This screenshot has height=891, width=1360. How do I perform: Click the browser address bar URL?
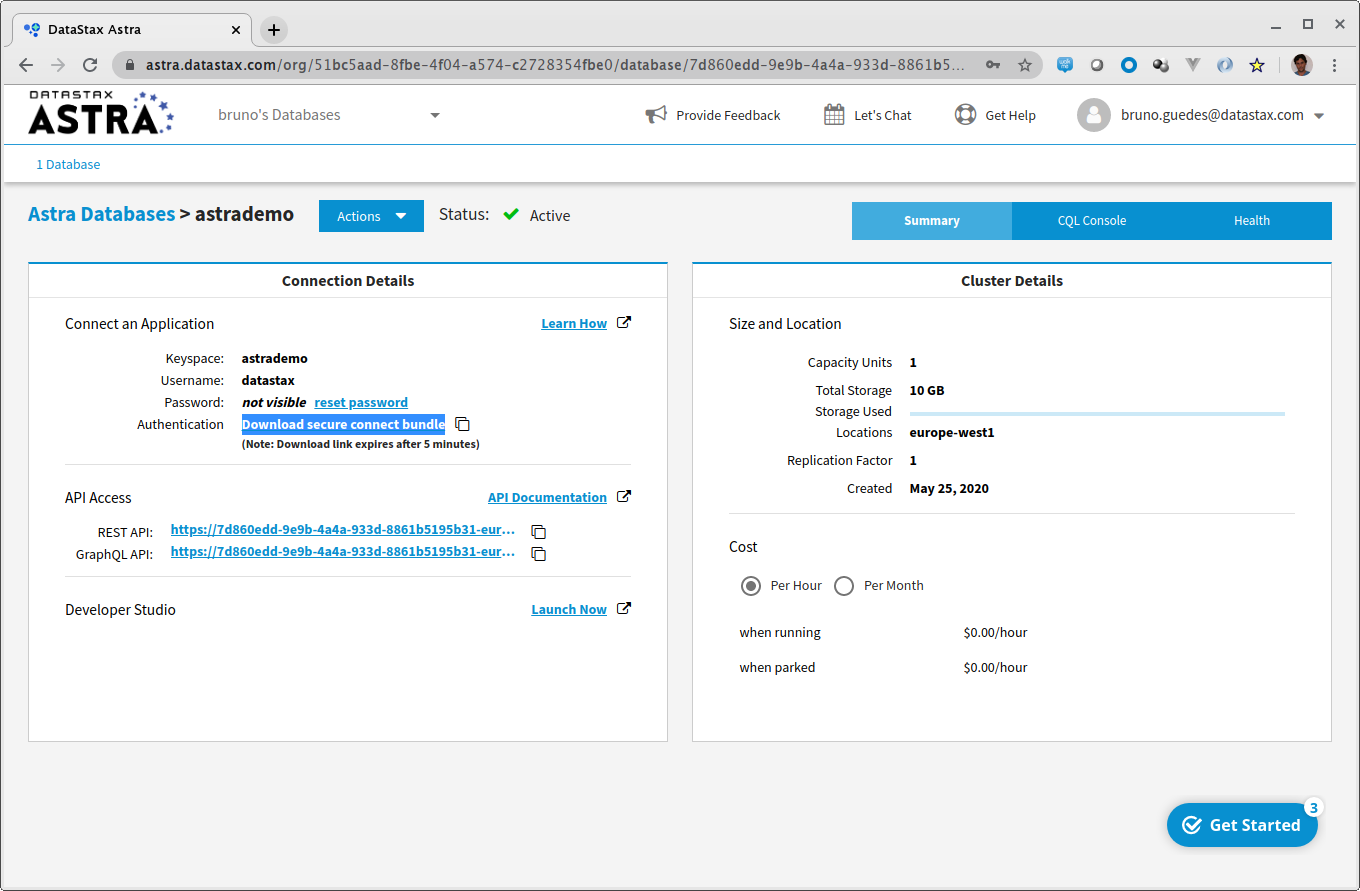(556, 65)
